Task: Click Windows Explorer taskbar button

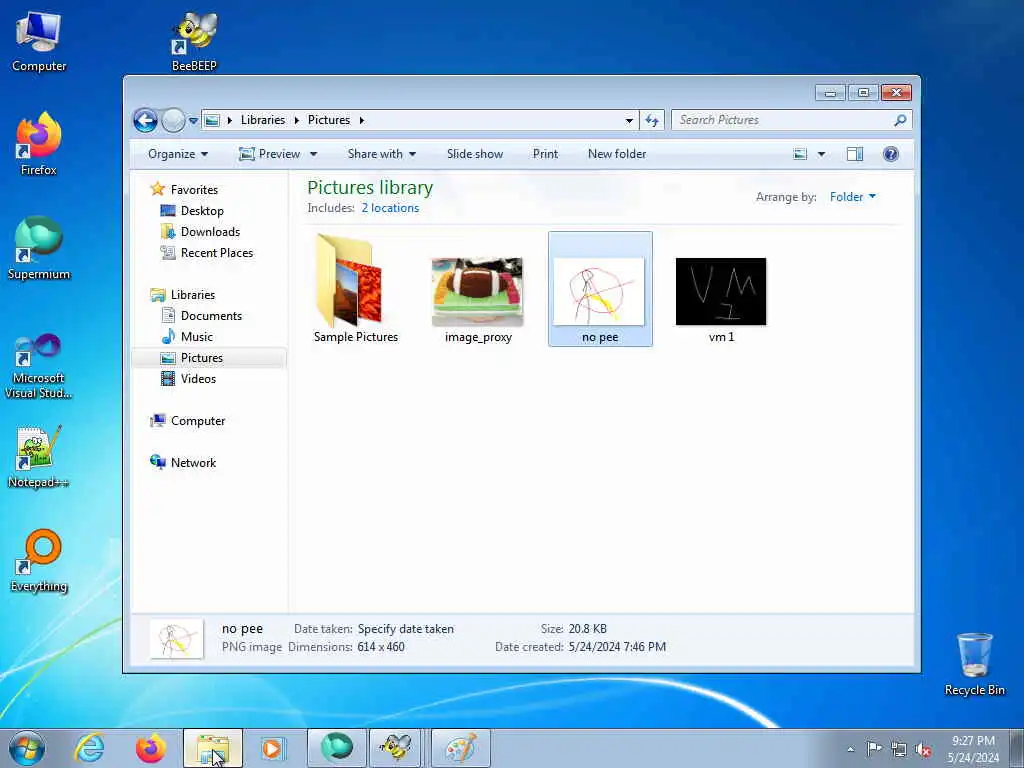Action: (212, 748)
